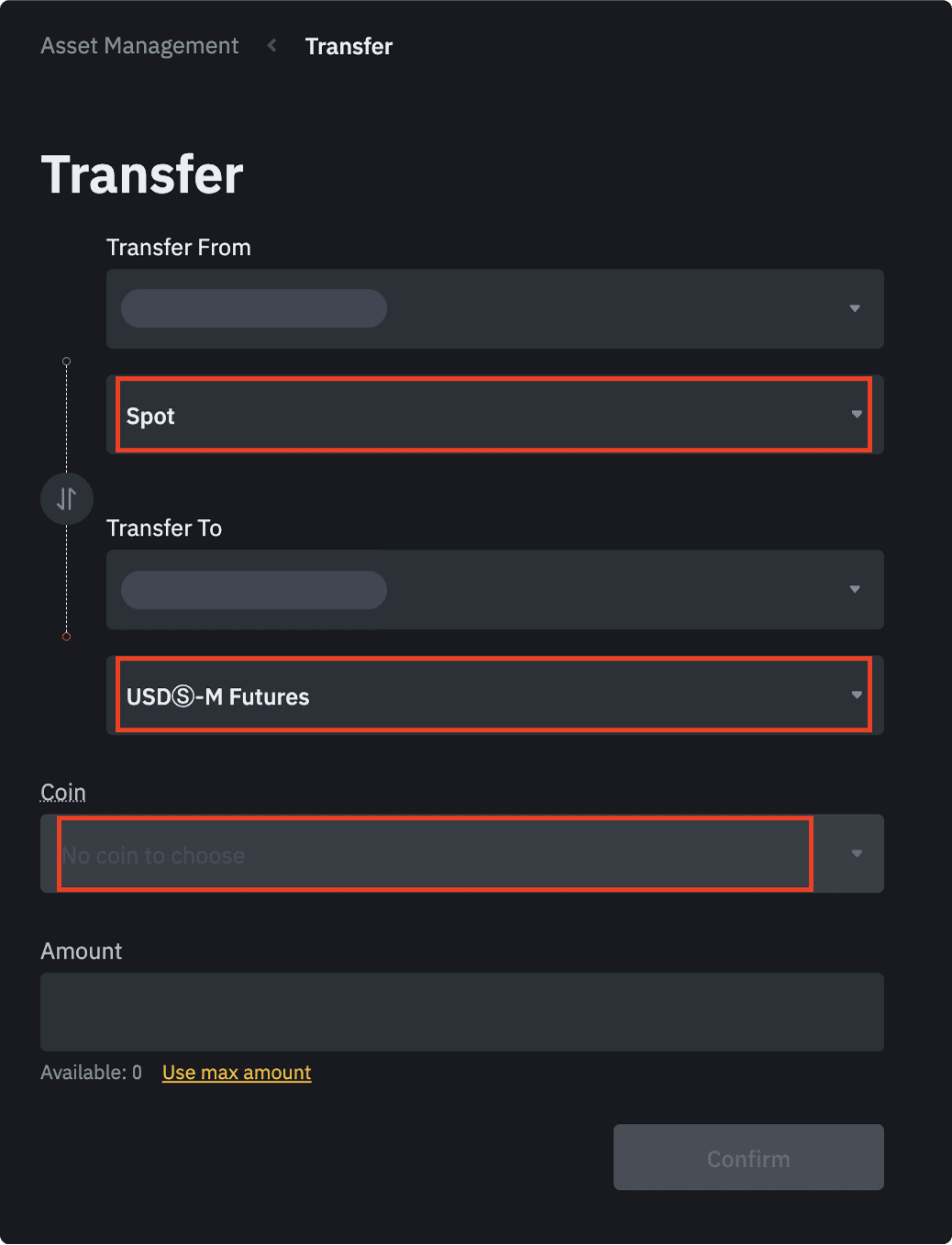This screenshot has width=952, height=1245.
Task: Select the Transfer breadcrumb item
Action: pyautogui.click(x=349, y=46)
